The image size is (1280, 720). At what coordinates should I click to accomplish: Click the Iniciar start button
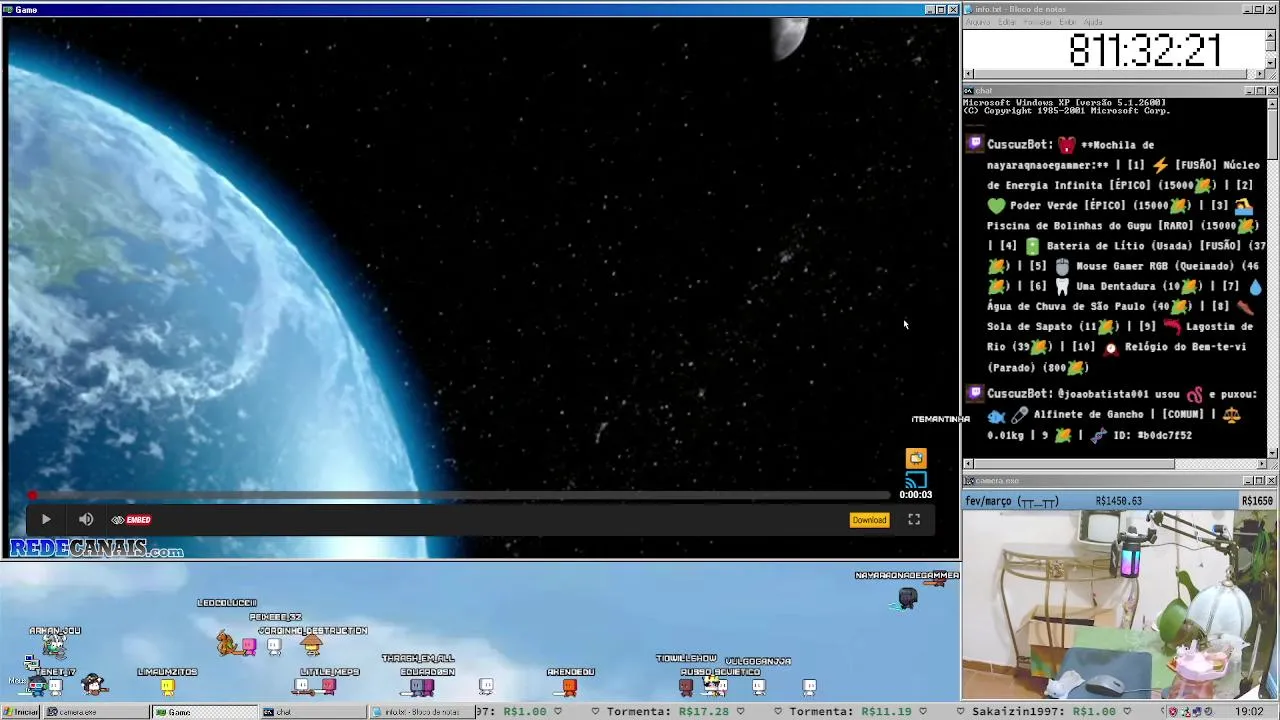click(x=21, y=712)
